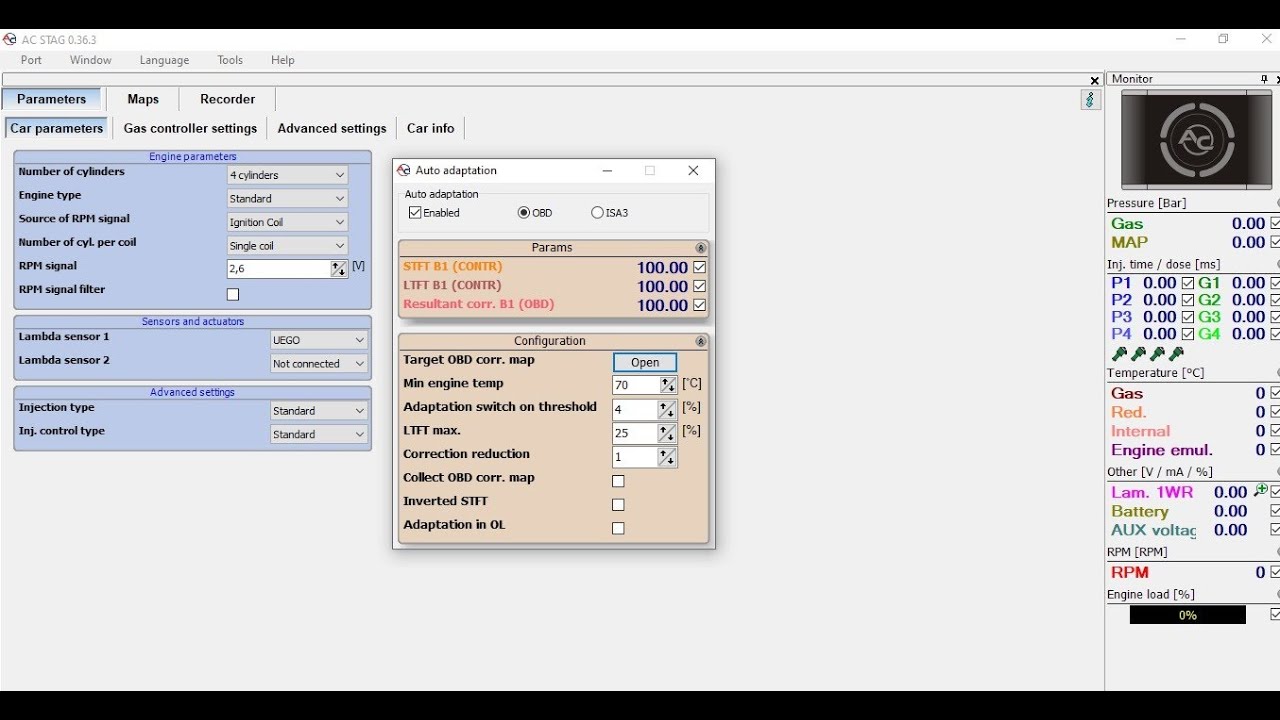Toggle the Enabled auto adaptation checkbox
The image size is (1280, 720).
click(x=415, y=213)
